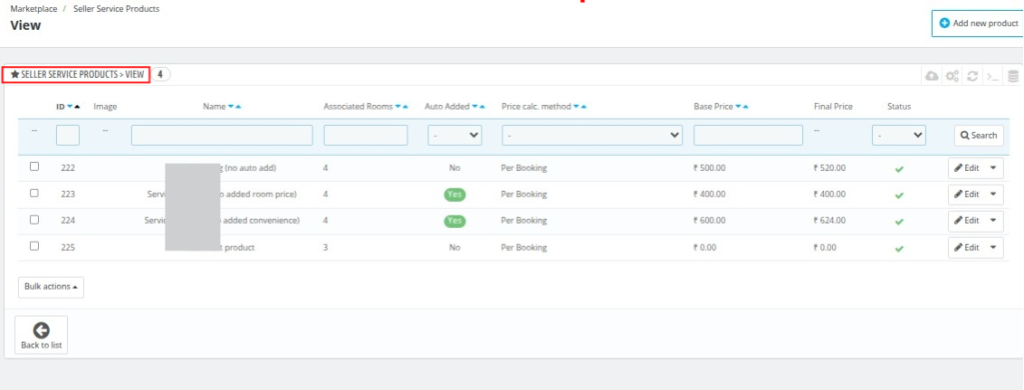Sort Base Price ascending arrow
The width and height of the screenshot is (1024, 390).
745,106
